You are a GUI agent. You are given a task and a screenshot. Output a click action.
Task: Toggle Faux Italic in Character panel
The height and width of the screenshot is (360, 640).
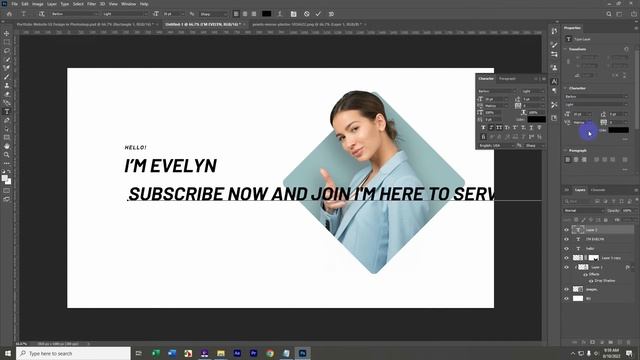(x=491, y=128)
